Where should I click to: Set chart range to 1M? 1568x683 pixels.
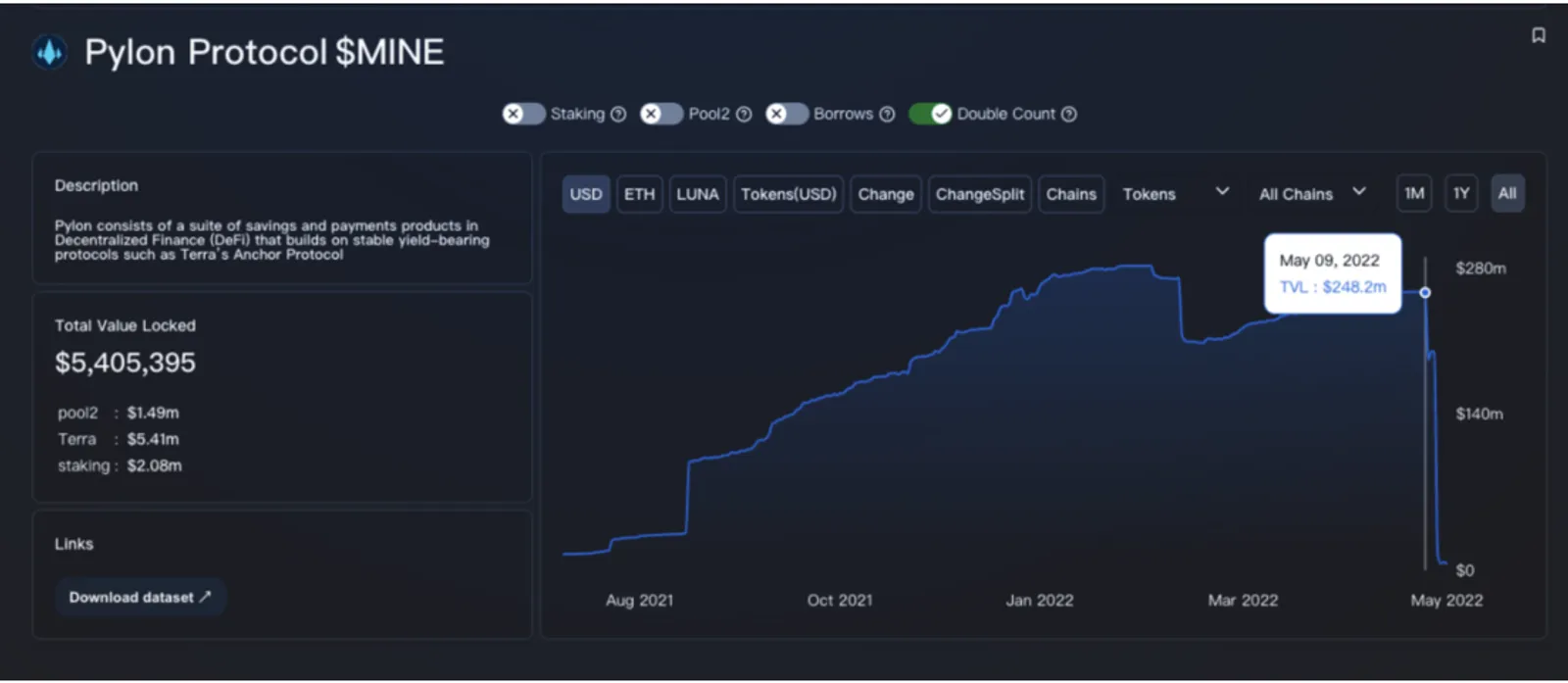click(1414, 193)
